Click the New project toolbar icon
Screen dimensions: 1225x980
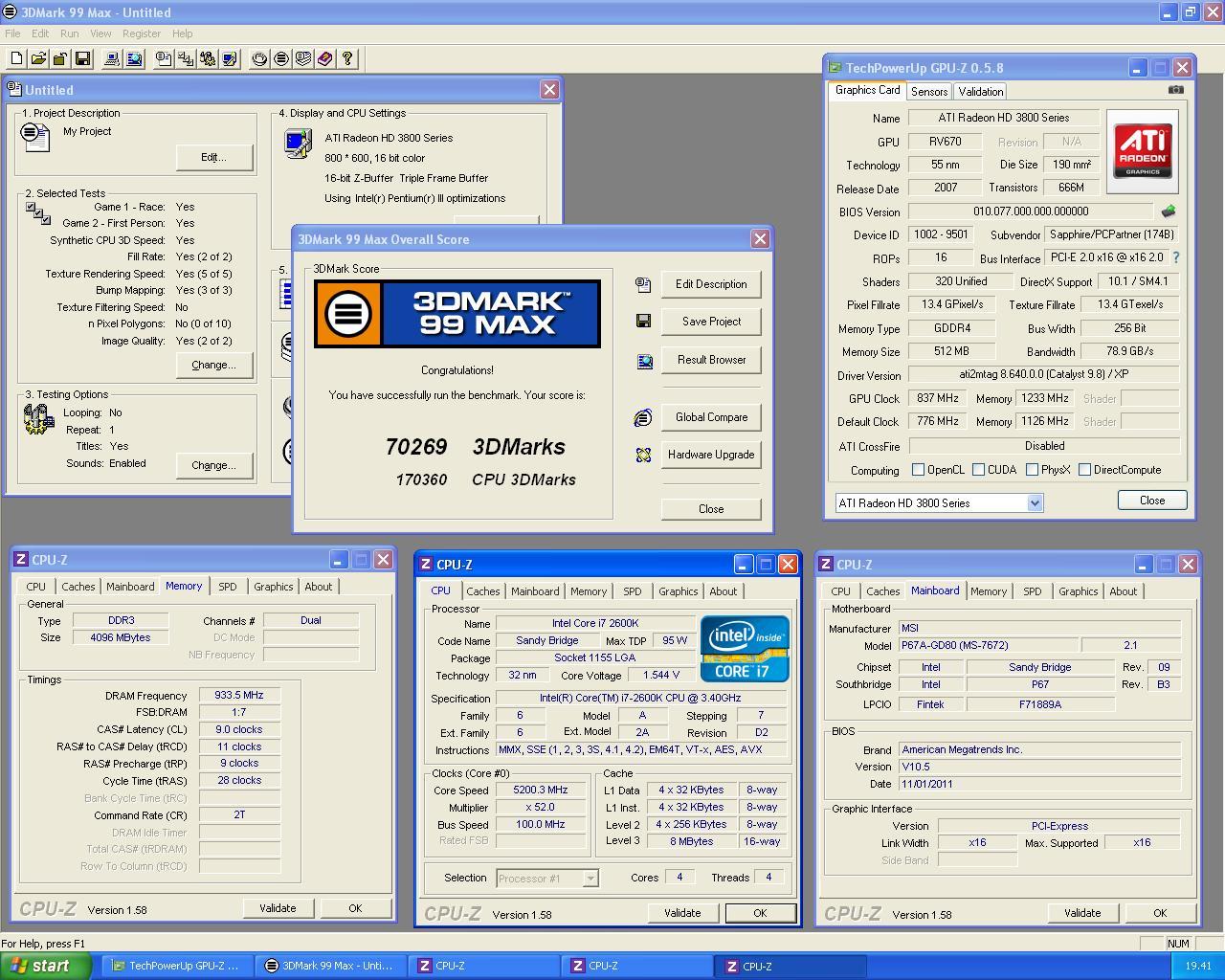tap(16, 59)
